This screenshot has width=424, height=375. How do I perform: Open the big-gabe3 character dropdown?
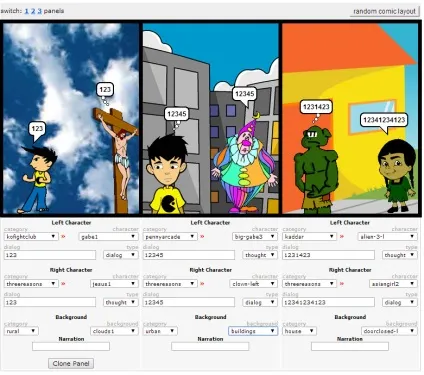click(x=255, y=237)
